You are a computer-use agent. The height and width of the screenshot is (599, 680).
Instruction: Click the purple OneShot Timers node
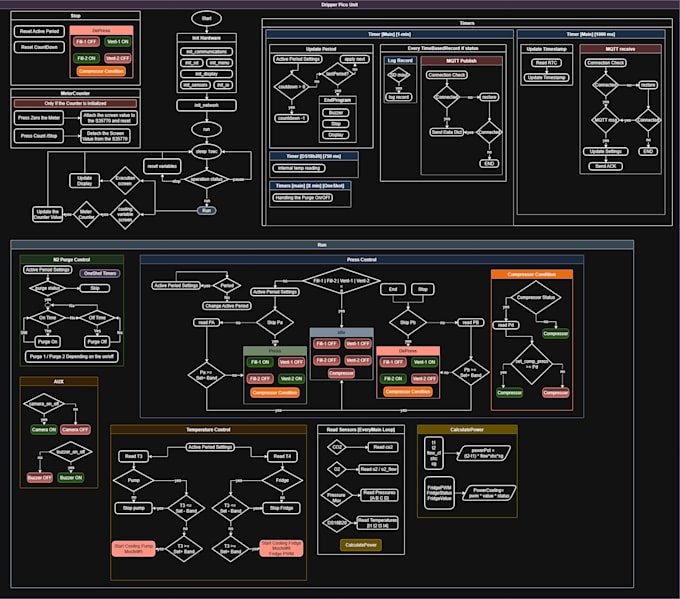100,273
